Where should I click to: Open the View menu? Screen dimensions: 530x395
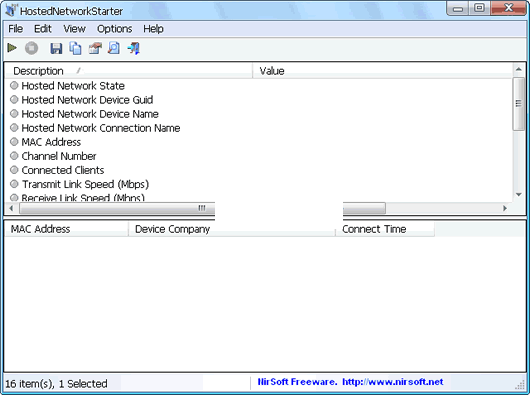click(x=74, y=29)
